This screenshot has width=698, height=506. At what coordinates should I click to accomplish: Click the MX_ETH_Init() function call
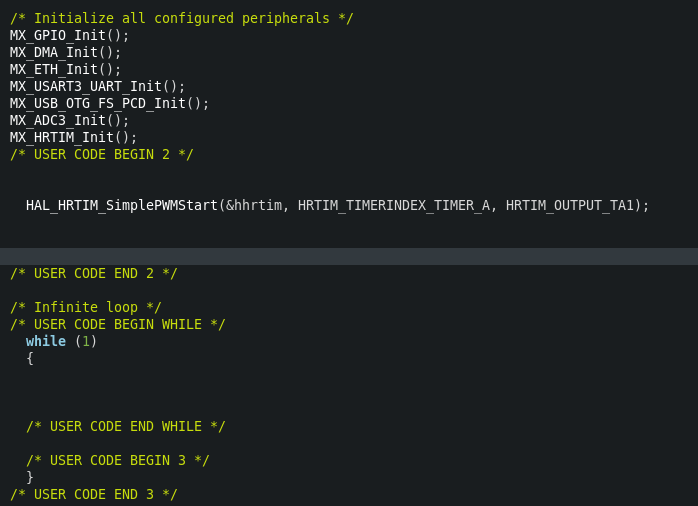(65, 69)
